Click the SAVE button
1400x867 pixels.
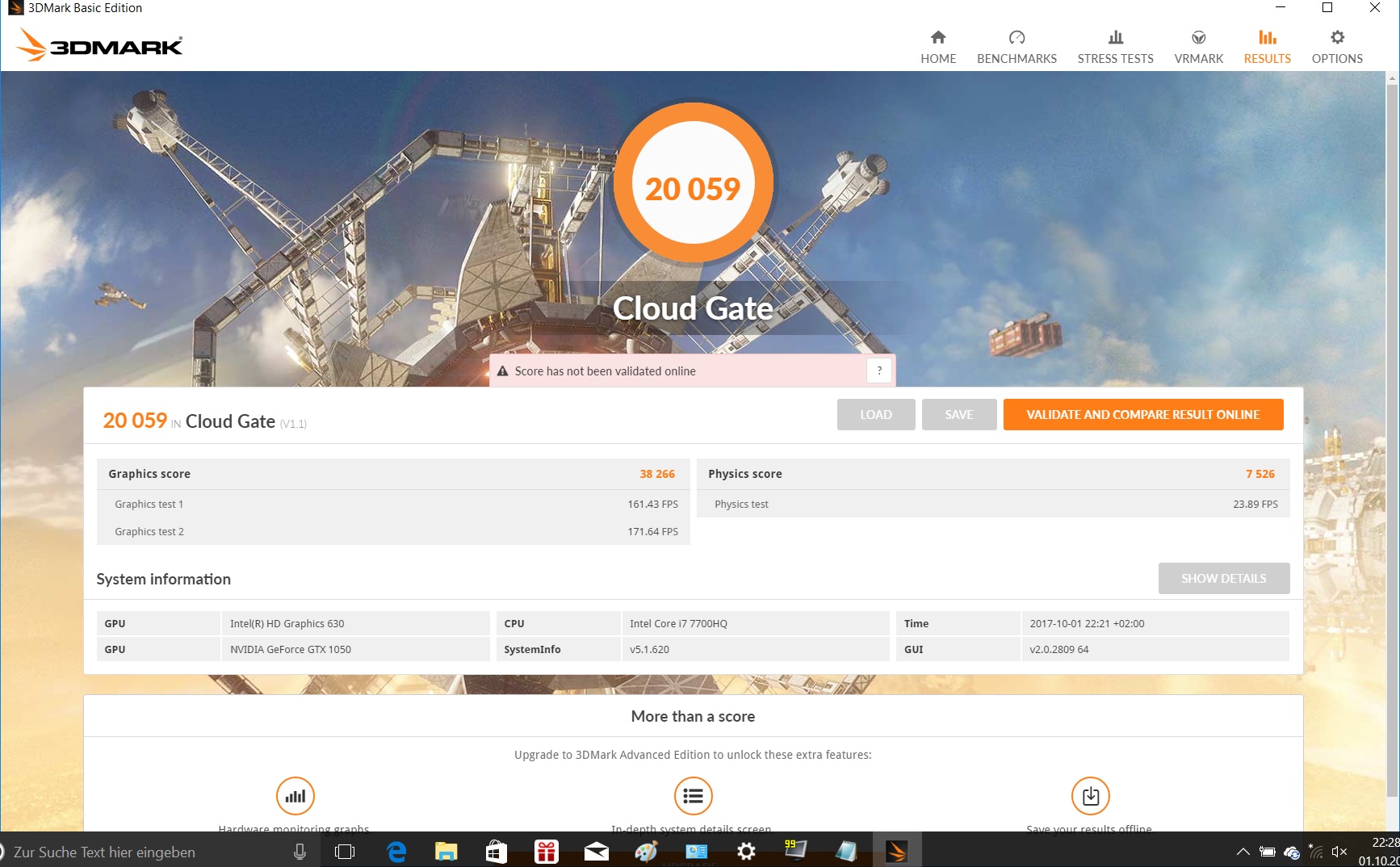[959, 414]
